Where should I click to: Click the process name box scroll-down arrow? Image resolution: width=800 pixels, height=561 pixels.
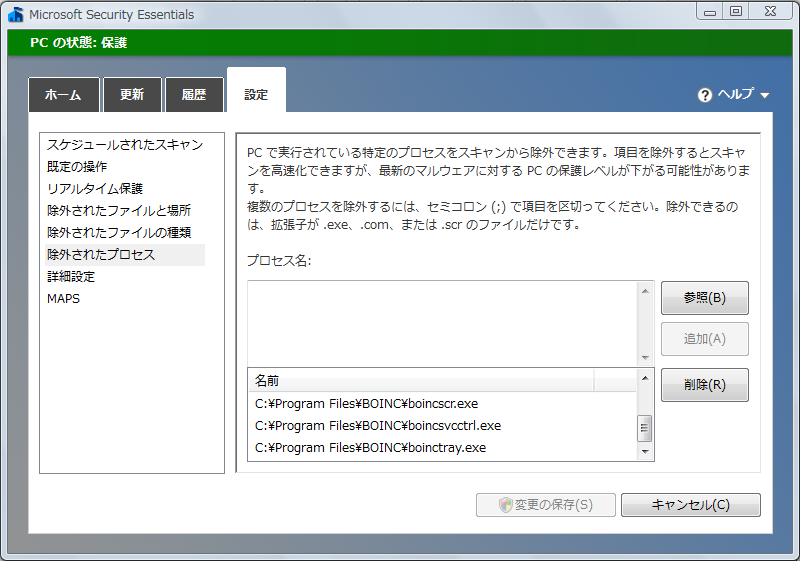(x=645, y=358)
